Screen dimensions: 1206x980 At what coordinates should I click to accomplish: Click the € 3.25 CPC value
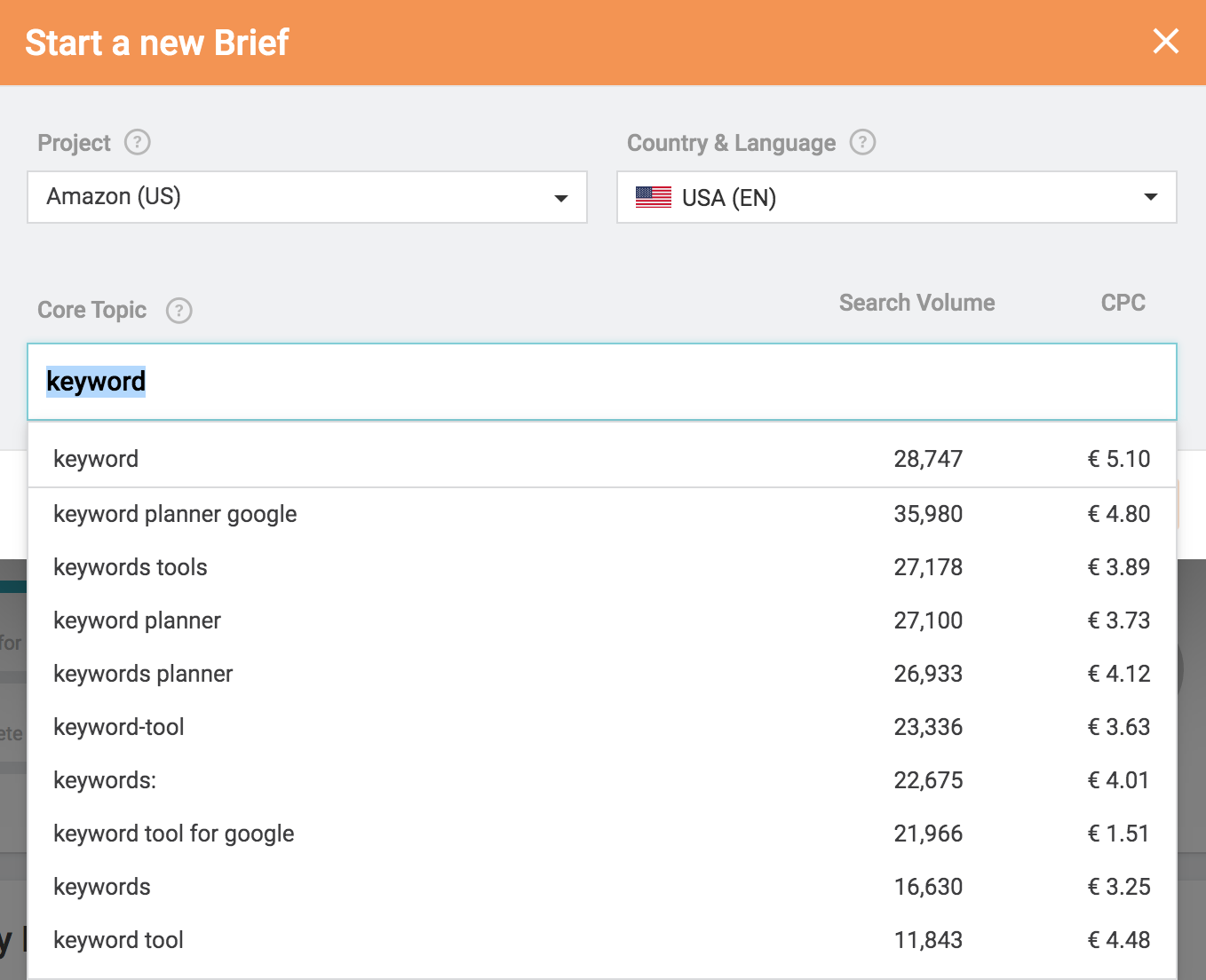coord(1119,887)
